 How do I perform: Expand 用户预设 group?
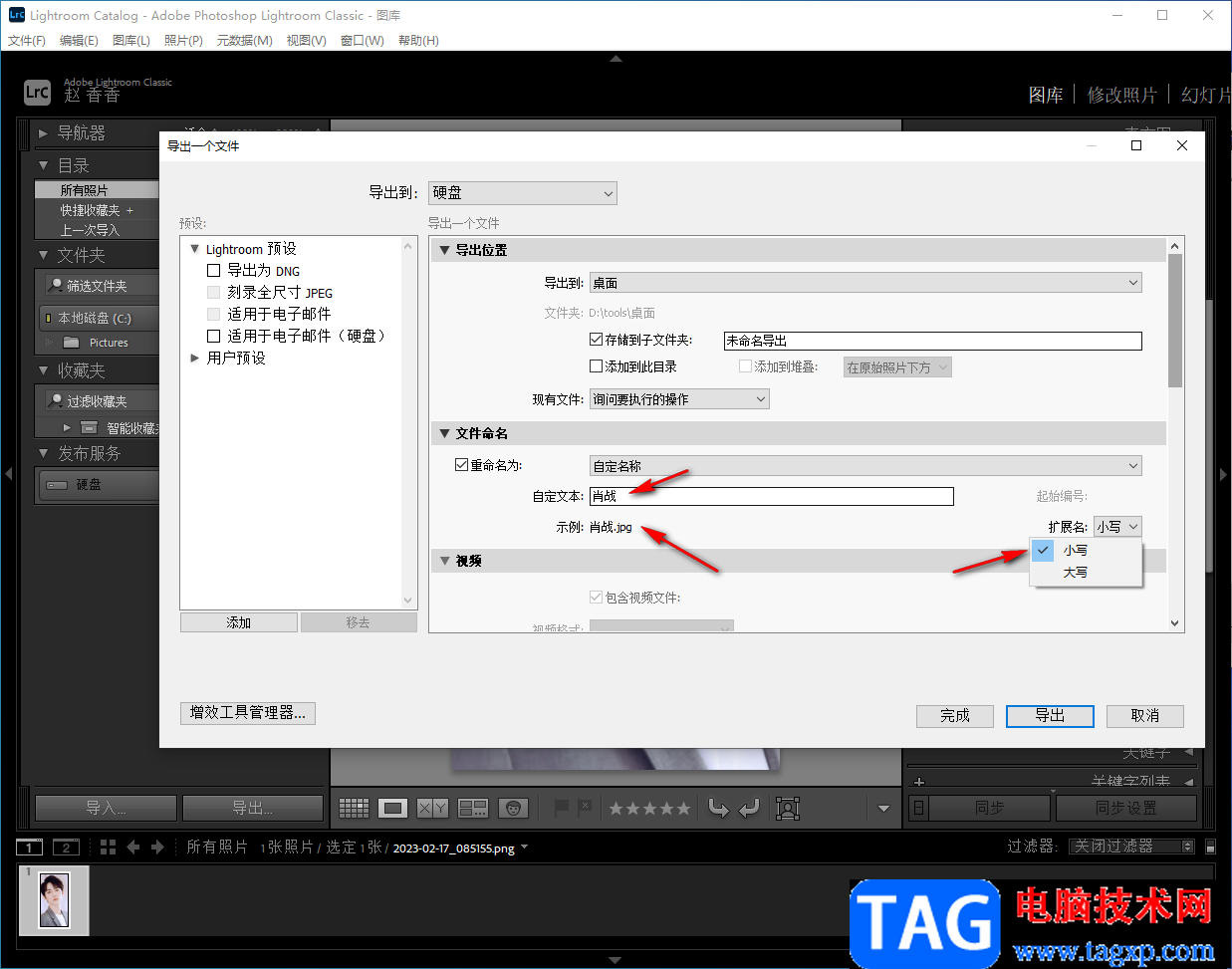pyautogui.click(x=195, y=358)
